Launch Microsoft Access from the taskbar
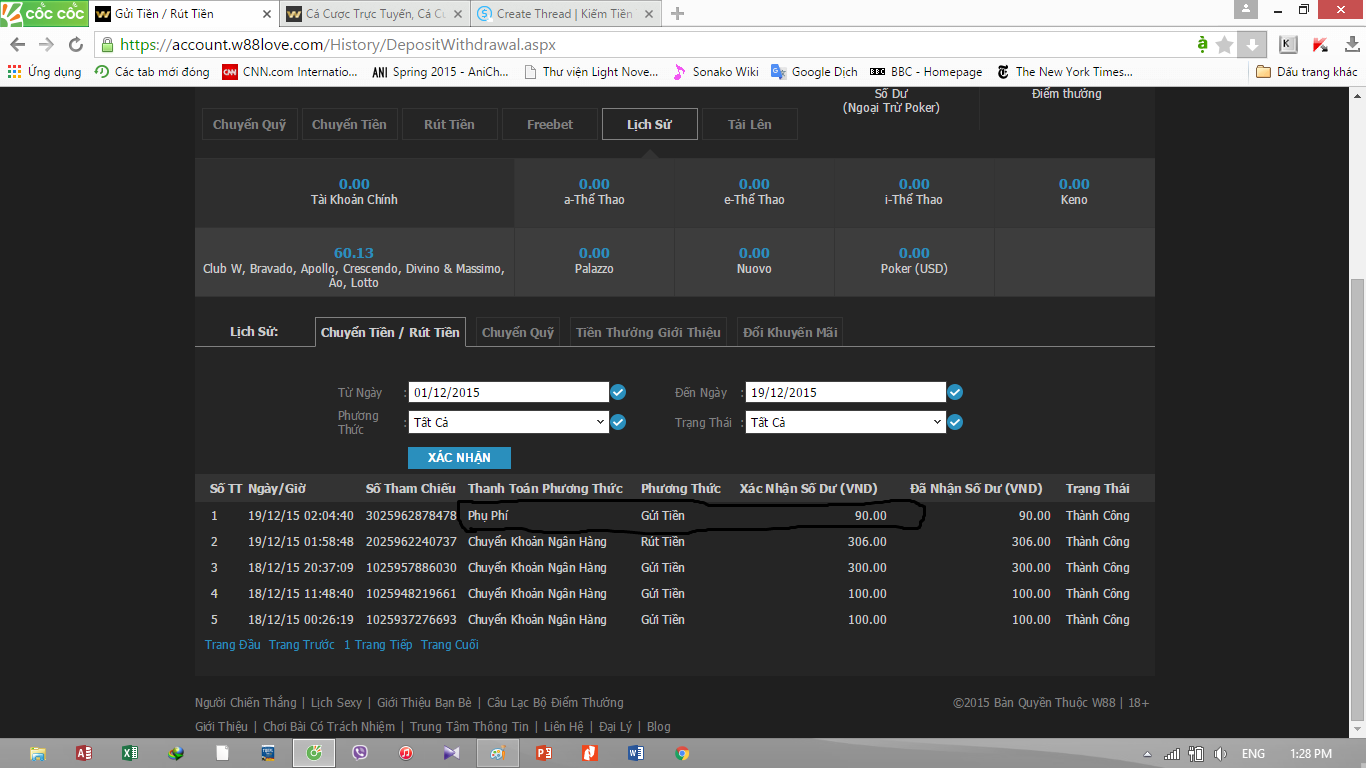The width and height of the screenshot is (1366, 768). 84,753
